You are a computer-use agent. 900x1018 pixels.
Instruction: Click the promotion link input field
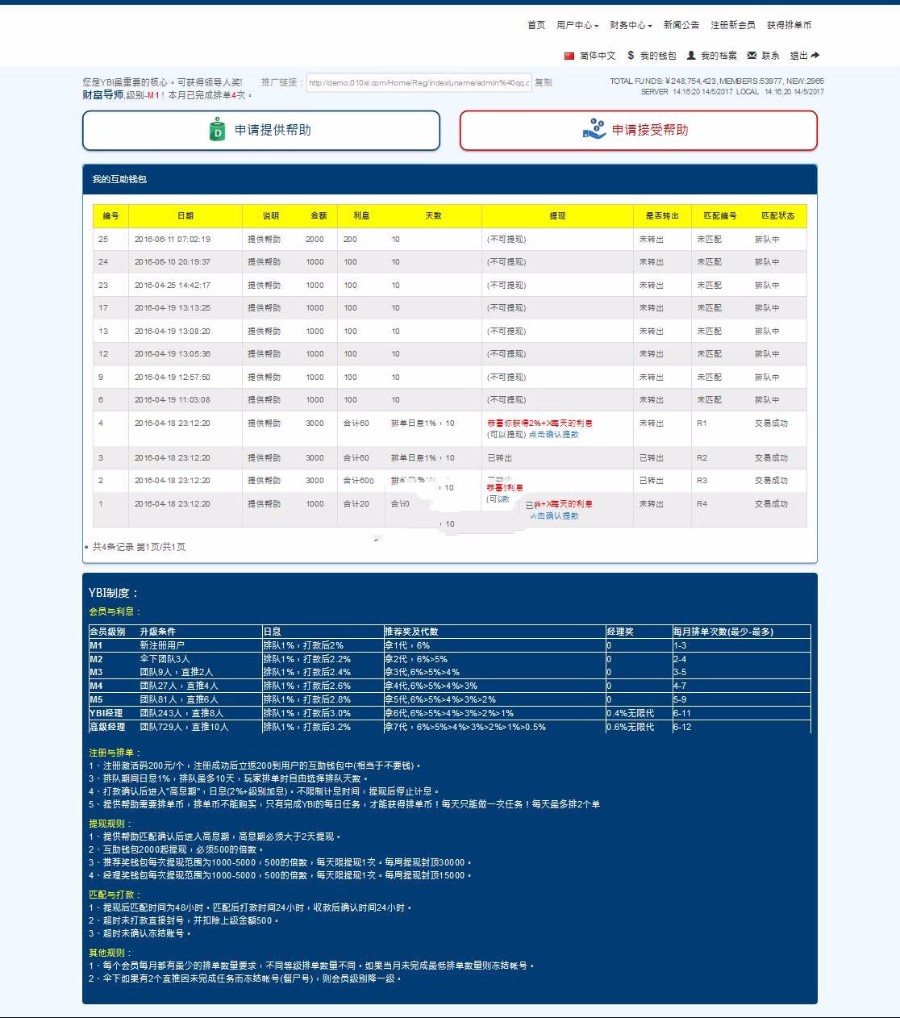point(419,82)
